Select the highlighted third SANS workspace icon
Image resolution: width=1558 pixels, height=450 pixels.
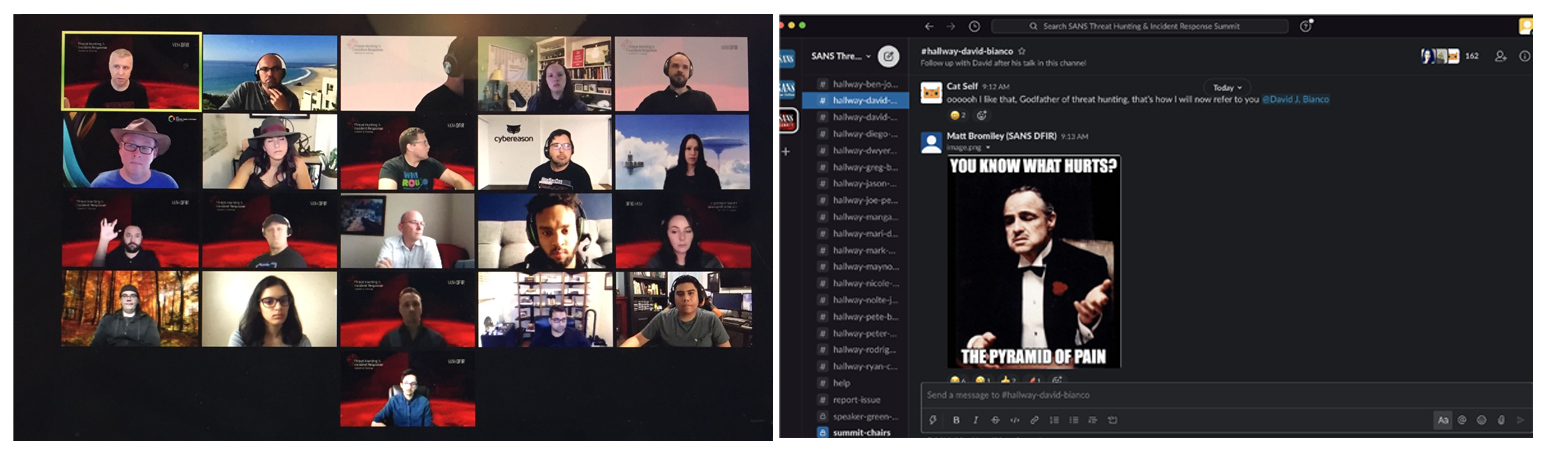787,120
